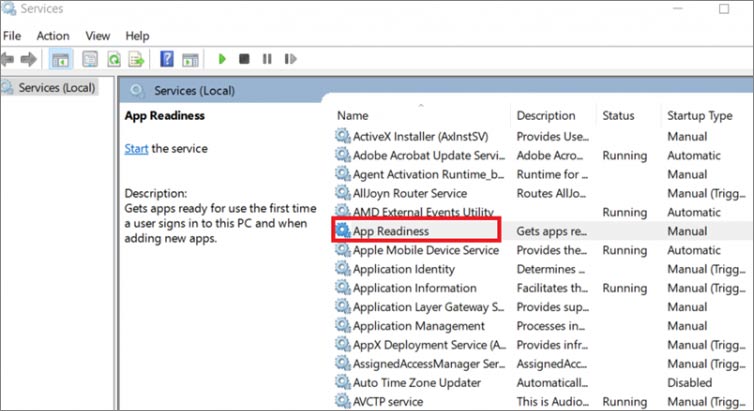754x411 pixels.
Task: Click the AVCTP service gear icon
Action: 342,401
